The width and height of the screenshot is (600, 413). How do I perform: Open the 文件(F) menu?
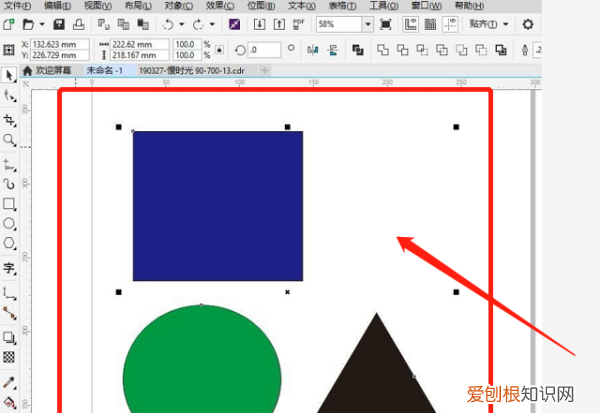click(x=18, y=5)
